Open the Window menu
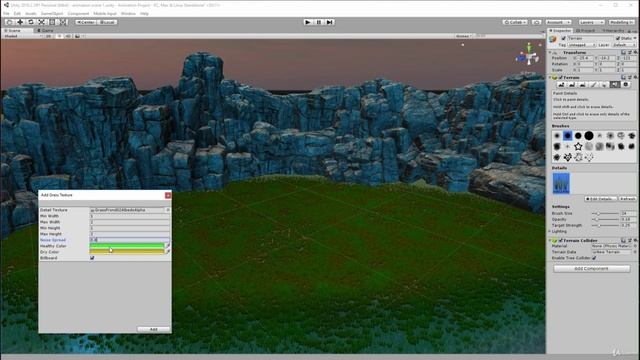This screenshot has height=360, width=640. (128, 13)
